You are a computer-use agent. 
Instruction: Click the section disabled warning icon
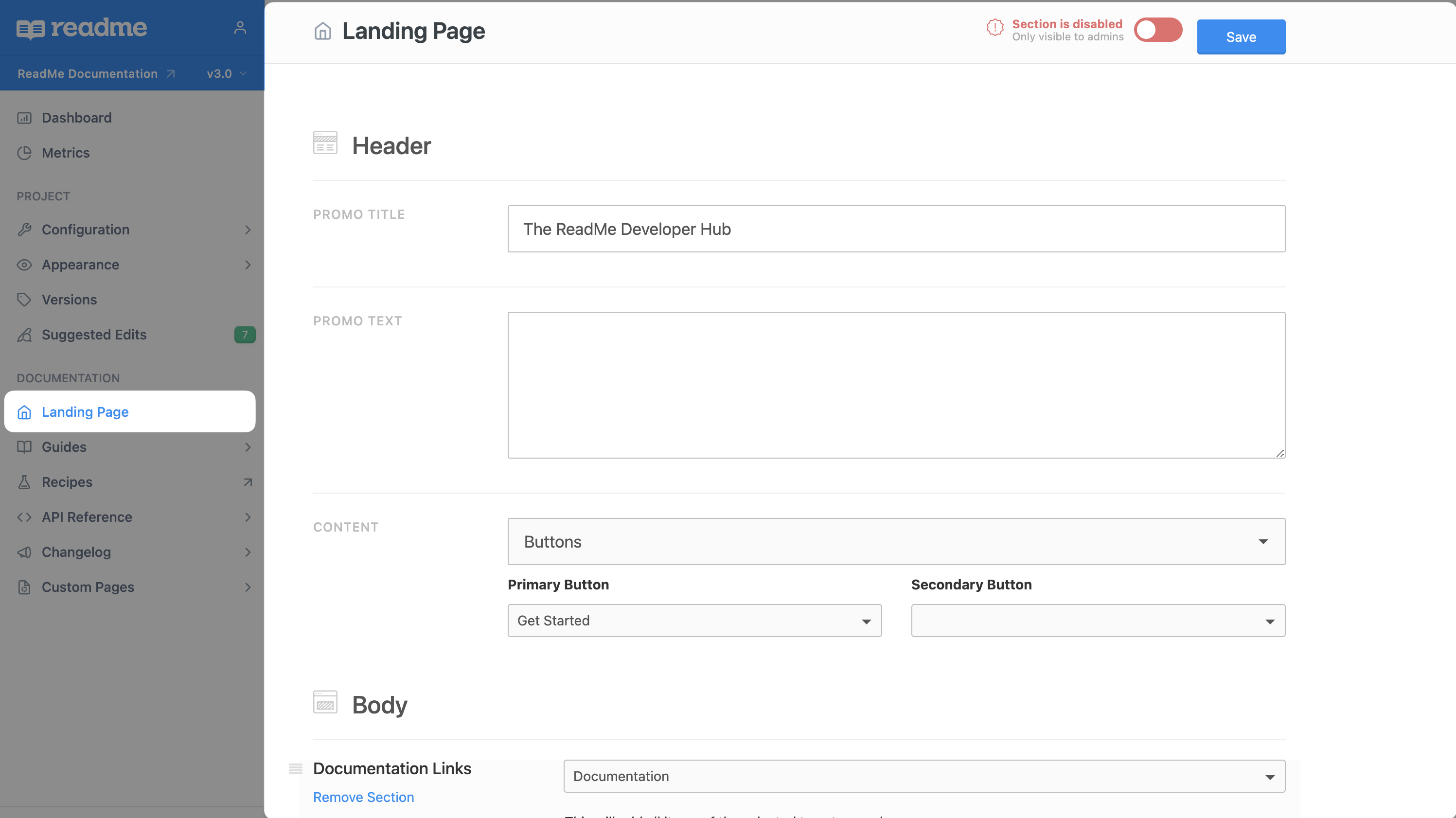click(x=995, y=27)
